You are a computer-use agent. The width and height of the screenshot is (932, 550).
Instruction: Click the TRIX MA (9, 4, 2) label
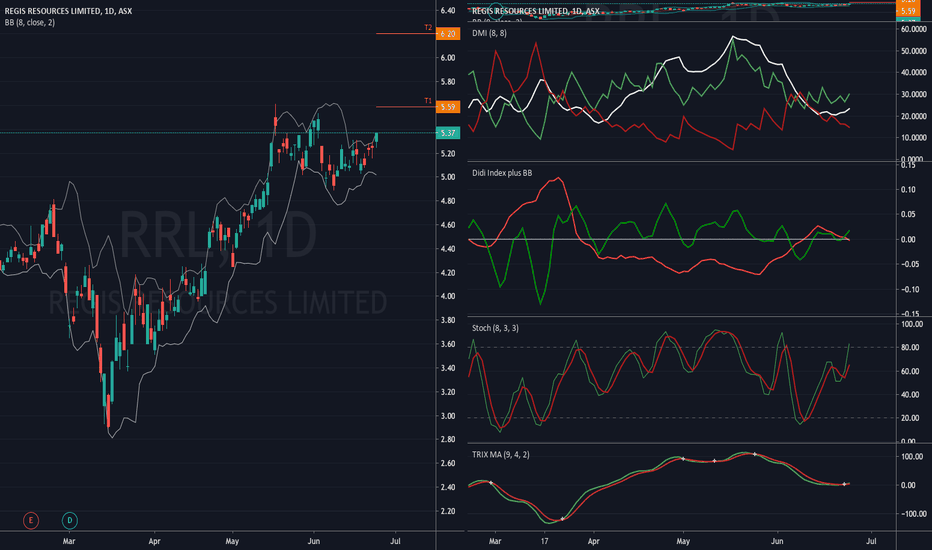[501, 455]
